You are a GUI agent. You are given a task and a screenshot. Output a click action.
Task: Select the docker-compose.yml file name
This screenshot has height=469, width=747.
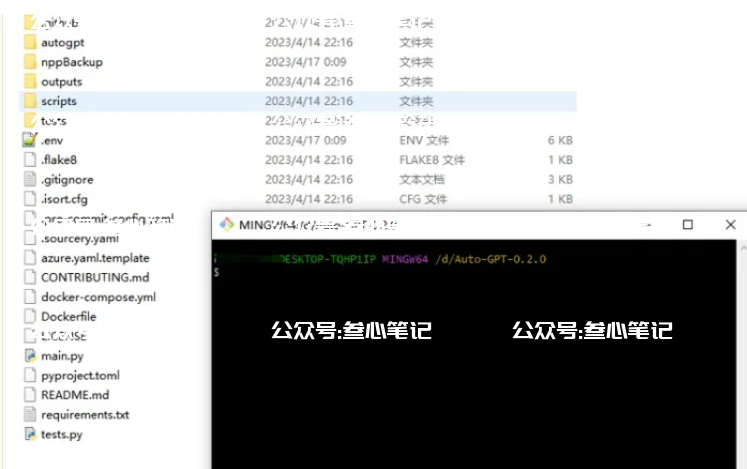pos(98,297)
